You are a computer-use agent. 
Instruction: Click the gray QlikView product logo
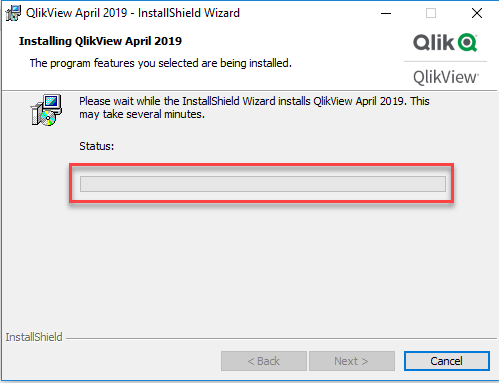(446, 77)
